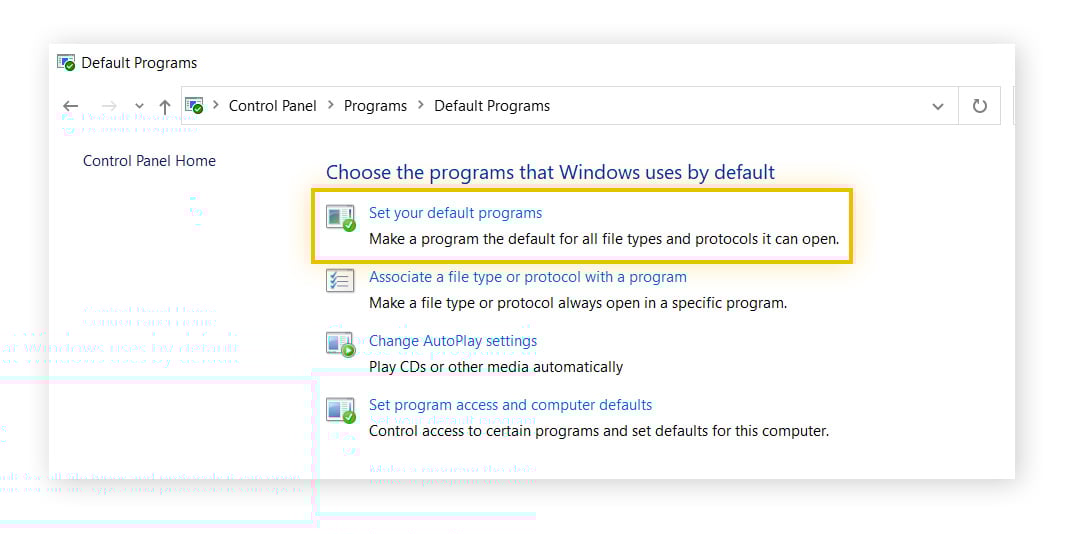Refresh the Default Programs page
1069x534 pixels.
(979, 106)
